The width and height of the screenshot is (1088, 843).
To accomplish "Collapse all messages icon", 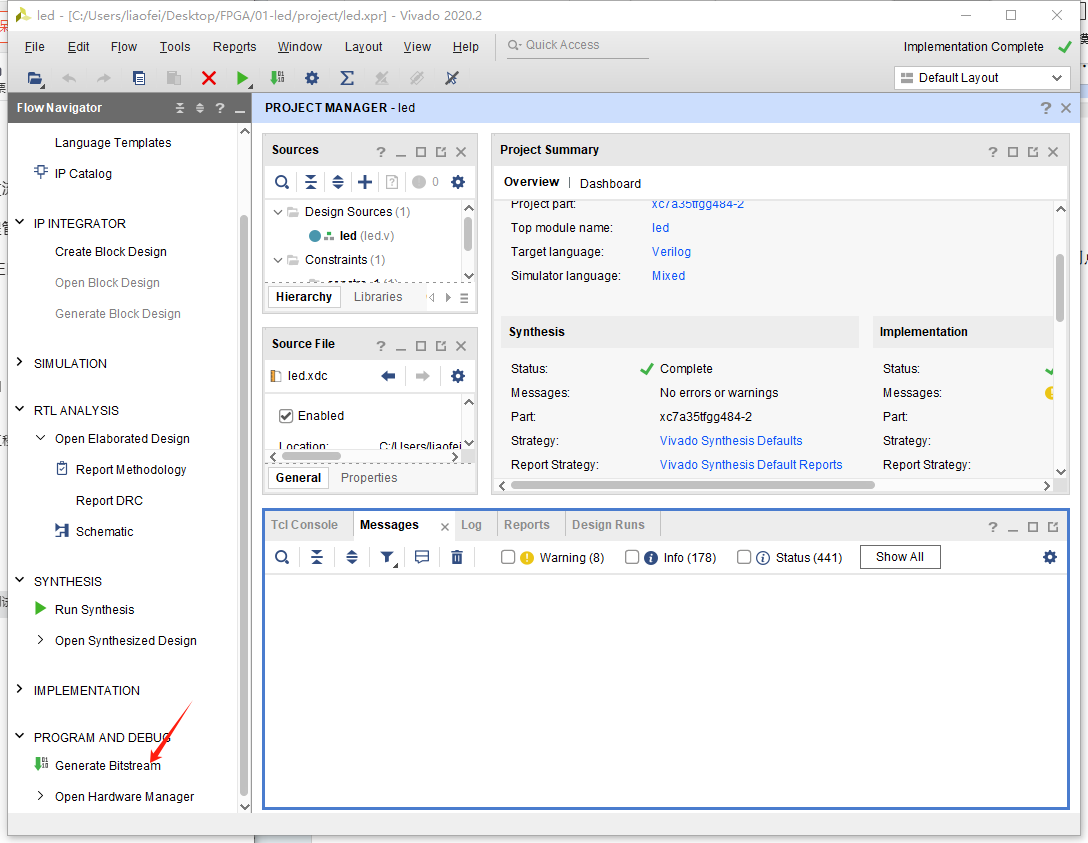I will click(x=317, y=557).
